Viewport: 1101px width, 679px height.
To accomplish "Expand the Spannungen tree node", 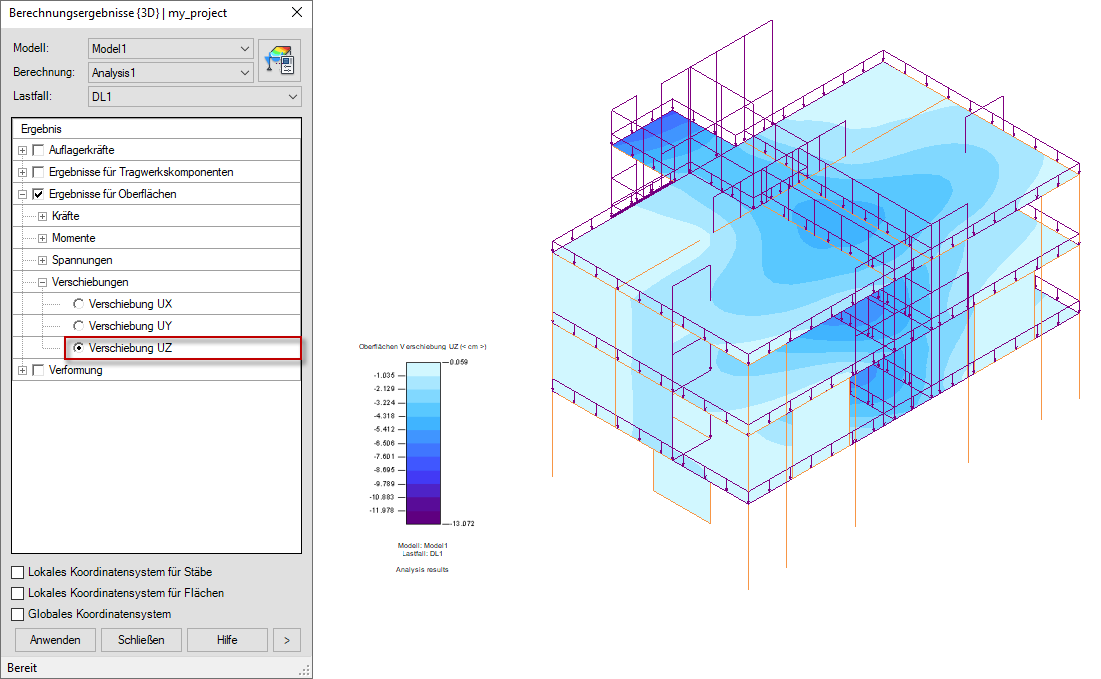I will tap(42, 260).
